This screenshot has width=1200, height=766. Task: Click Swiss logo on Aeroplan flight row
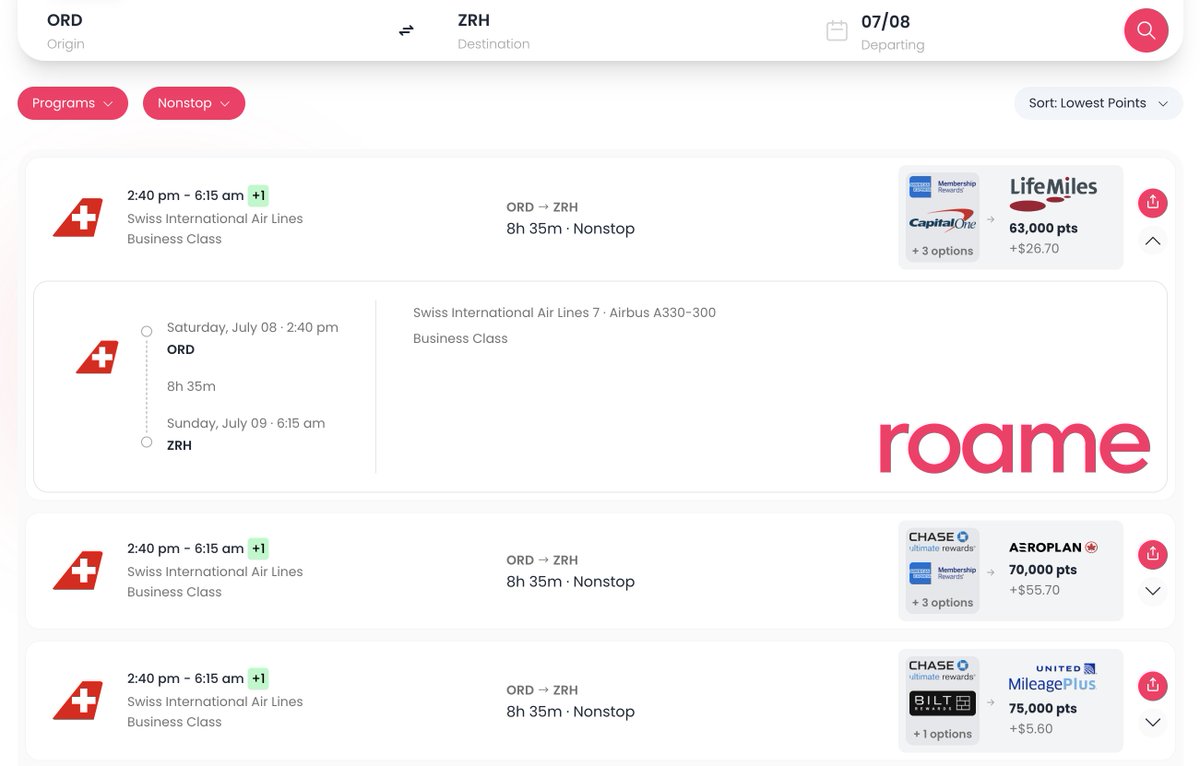[78, 570]
